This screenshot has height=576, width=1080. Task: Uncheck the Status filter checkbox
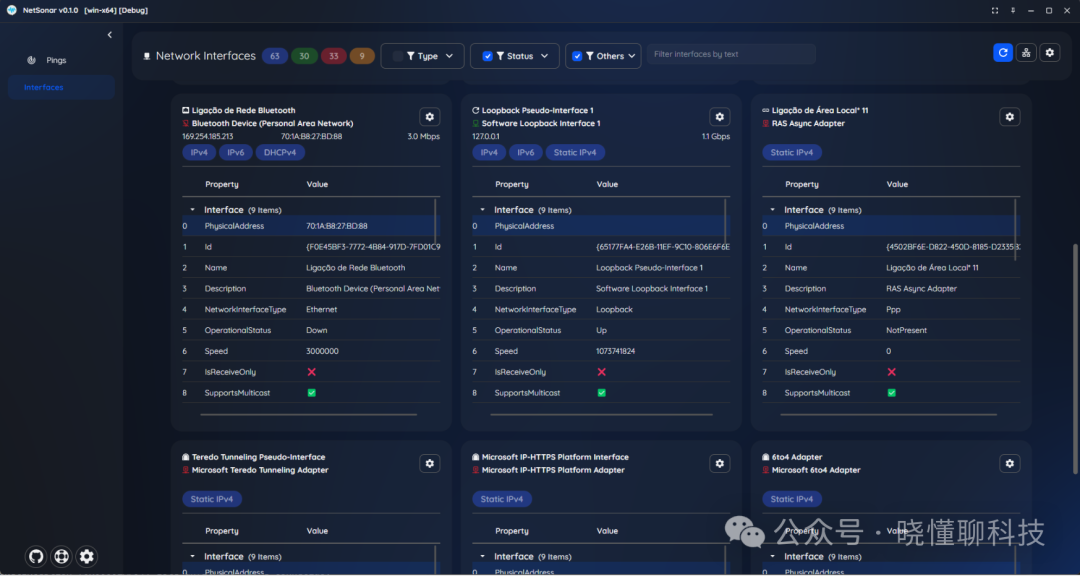pos(487,56)
